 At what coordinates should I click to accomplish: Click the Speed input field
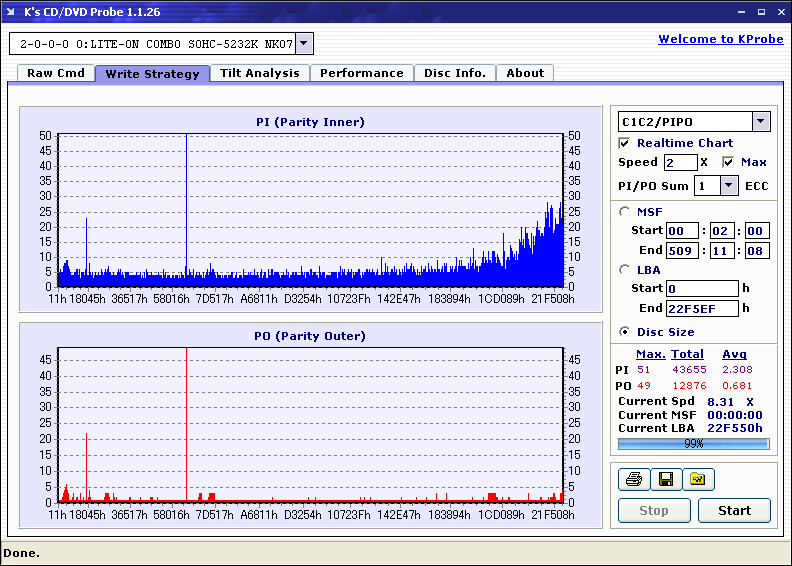pos(681,162)
